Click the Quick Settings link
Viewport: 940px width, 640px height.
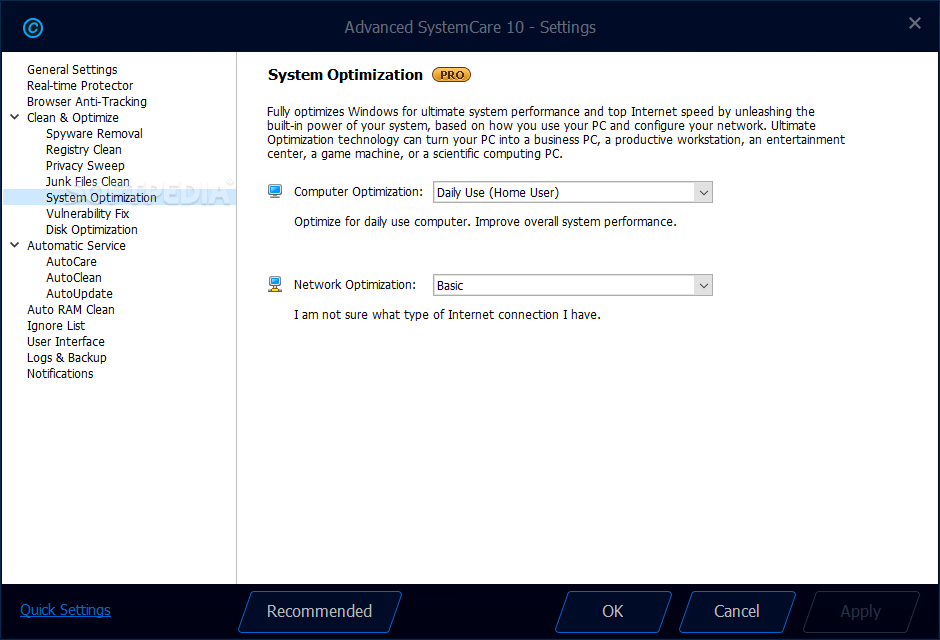point(65,610)
